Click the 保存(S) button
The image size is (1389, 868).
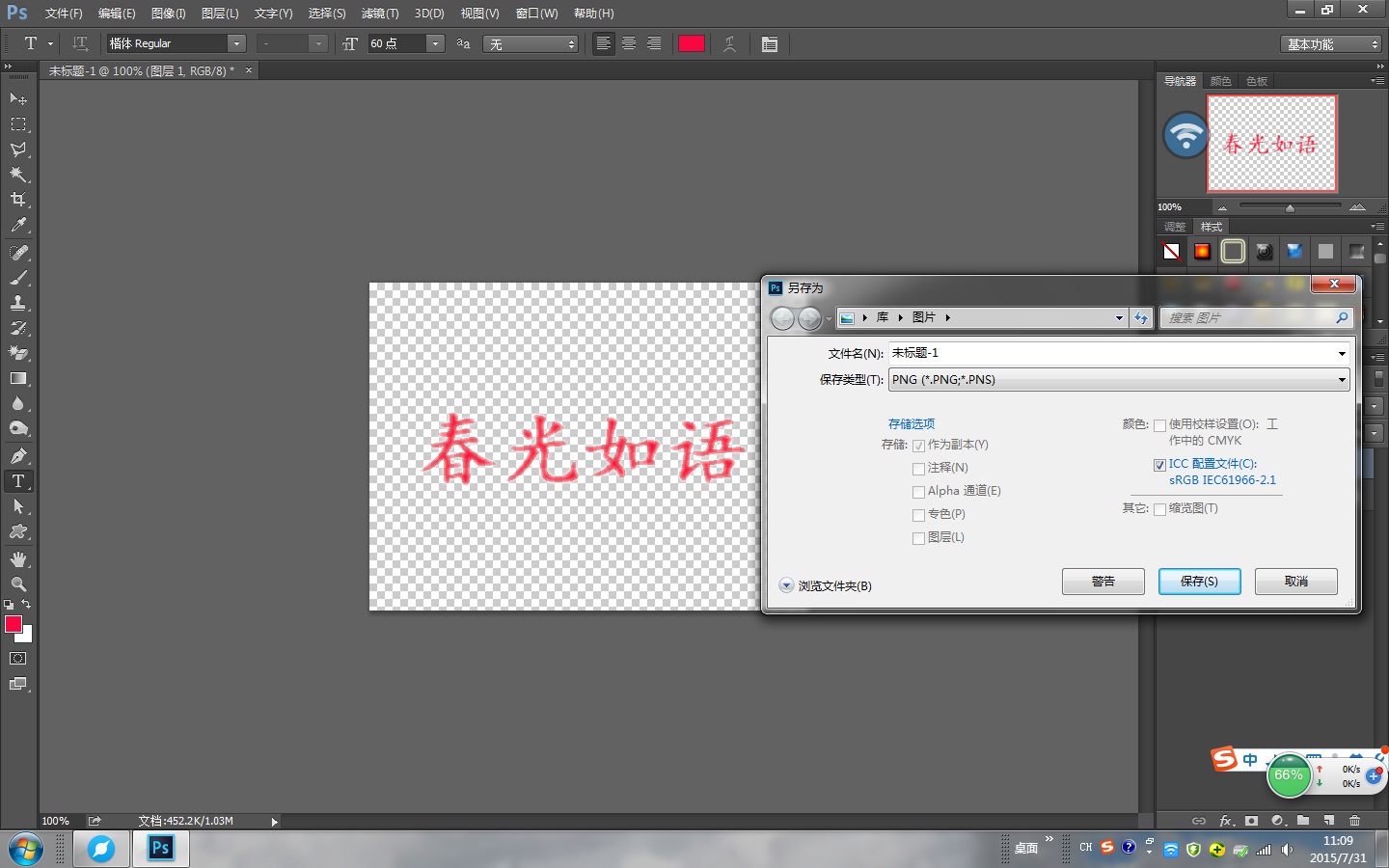point(1199,581)
